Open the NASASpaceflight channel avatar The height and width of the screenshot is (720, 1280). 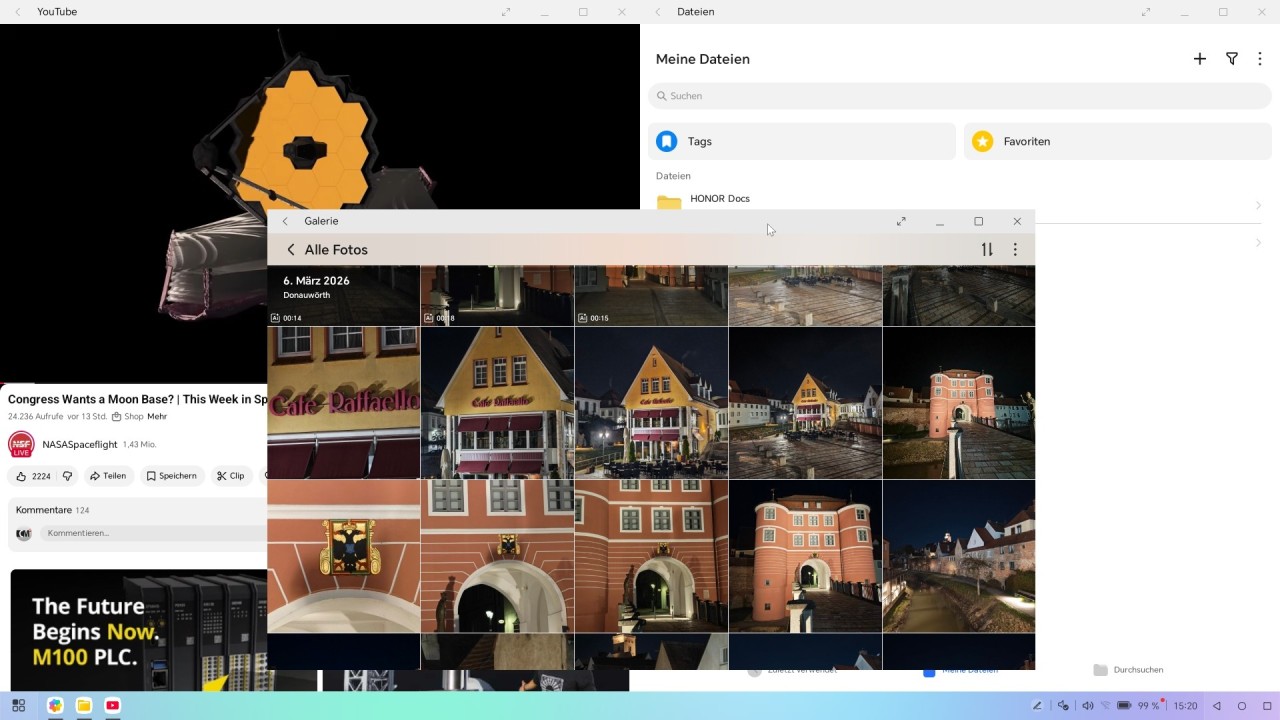(21, 444)
